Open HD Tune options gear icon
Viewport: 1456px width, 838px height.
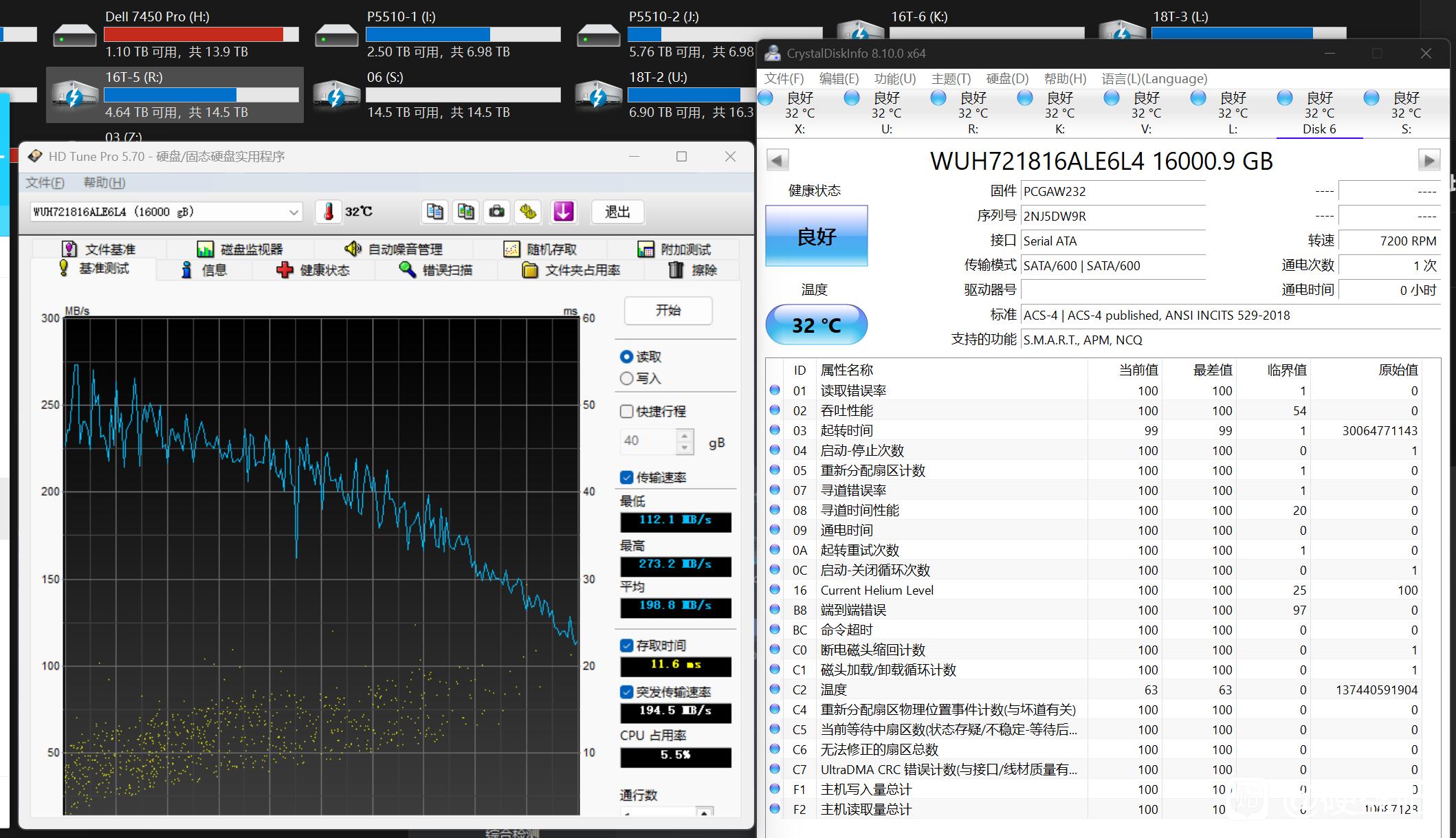pyautogui.click(x=528, y=212)
